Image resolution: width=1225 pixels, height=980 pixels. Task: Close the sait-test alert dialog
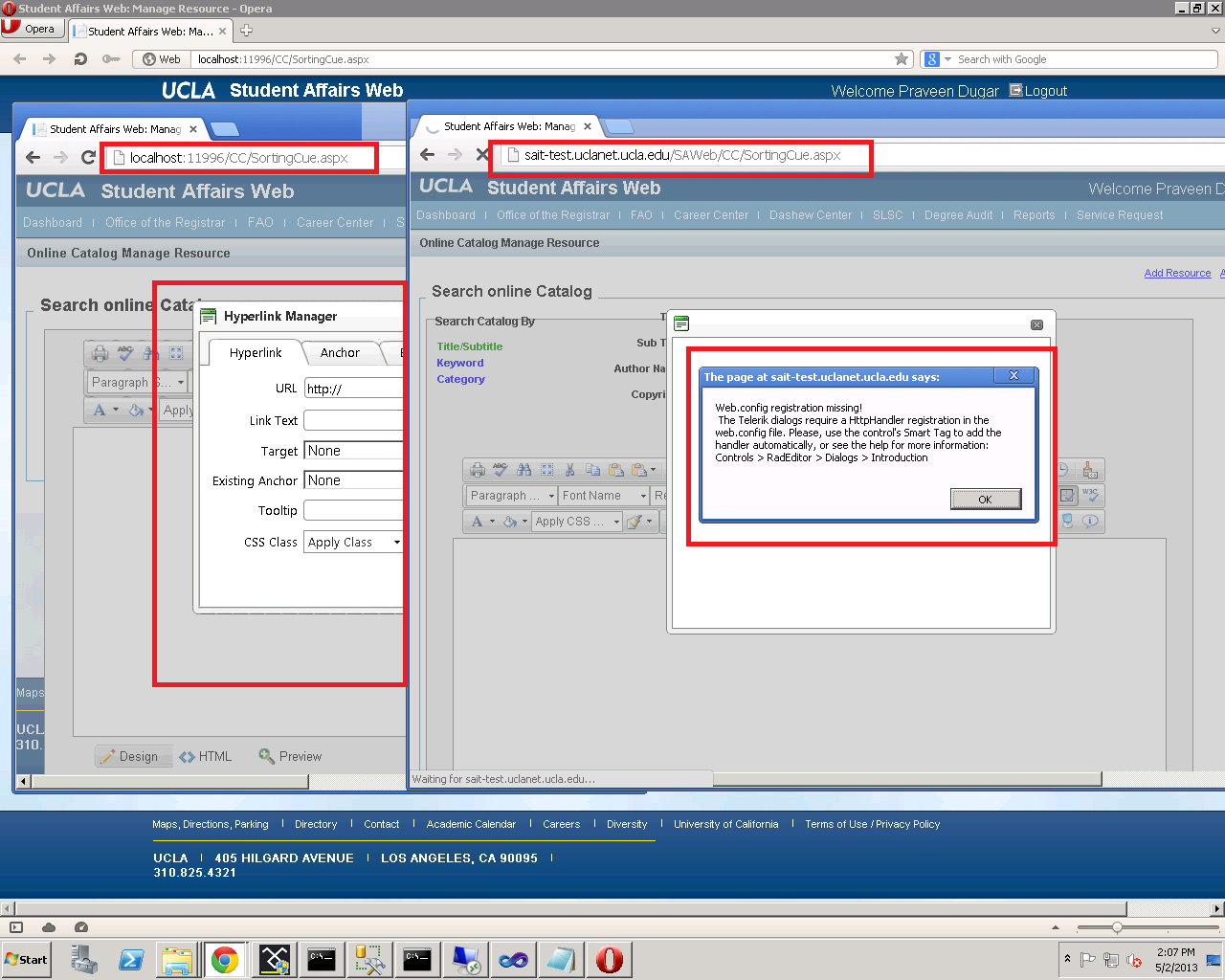pos(1013,376)
